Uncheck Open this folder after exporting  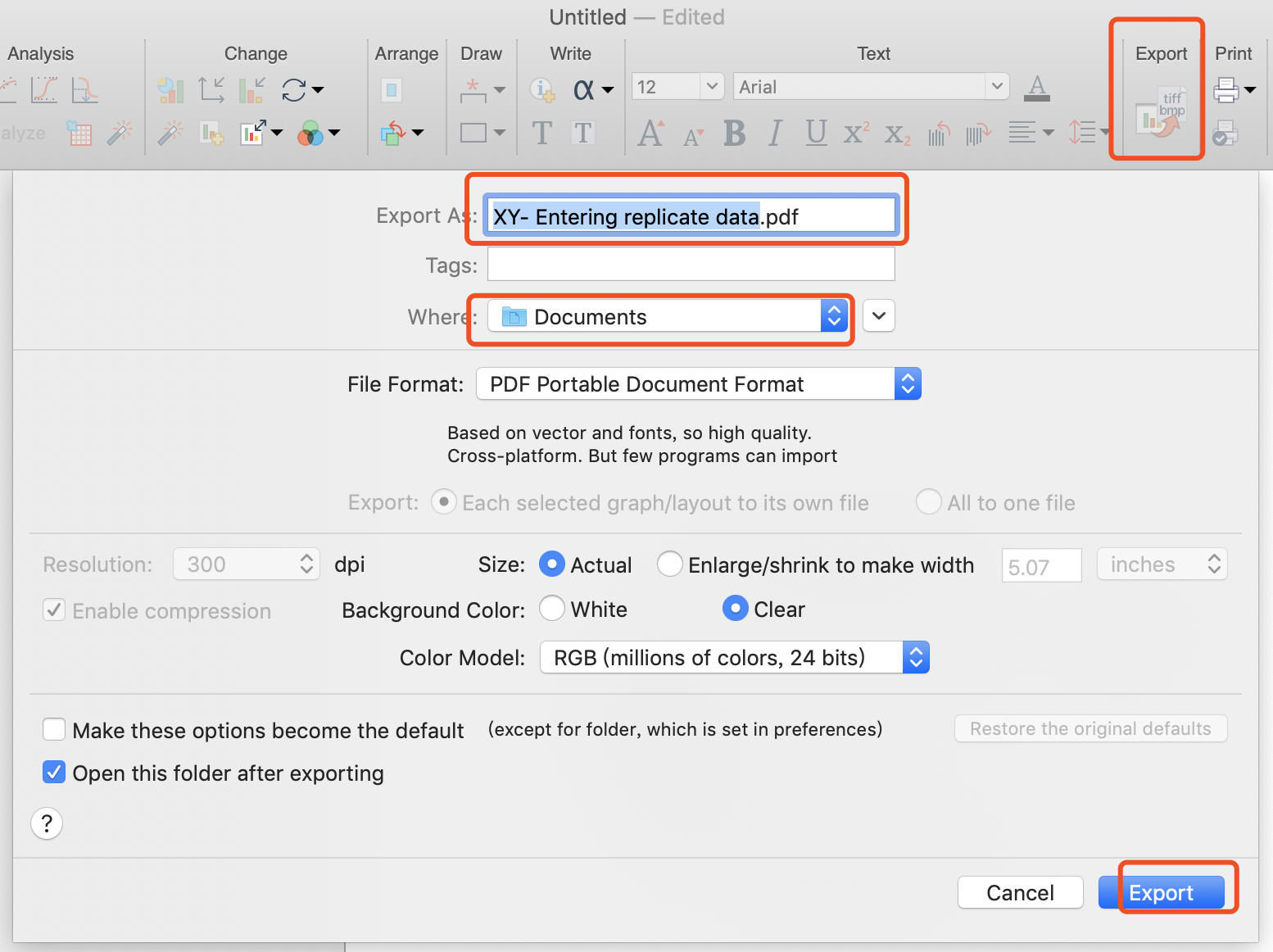click(53, 772)
